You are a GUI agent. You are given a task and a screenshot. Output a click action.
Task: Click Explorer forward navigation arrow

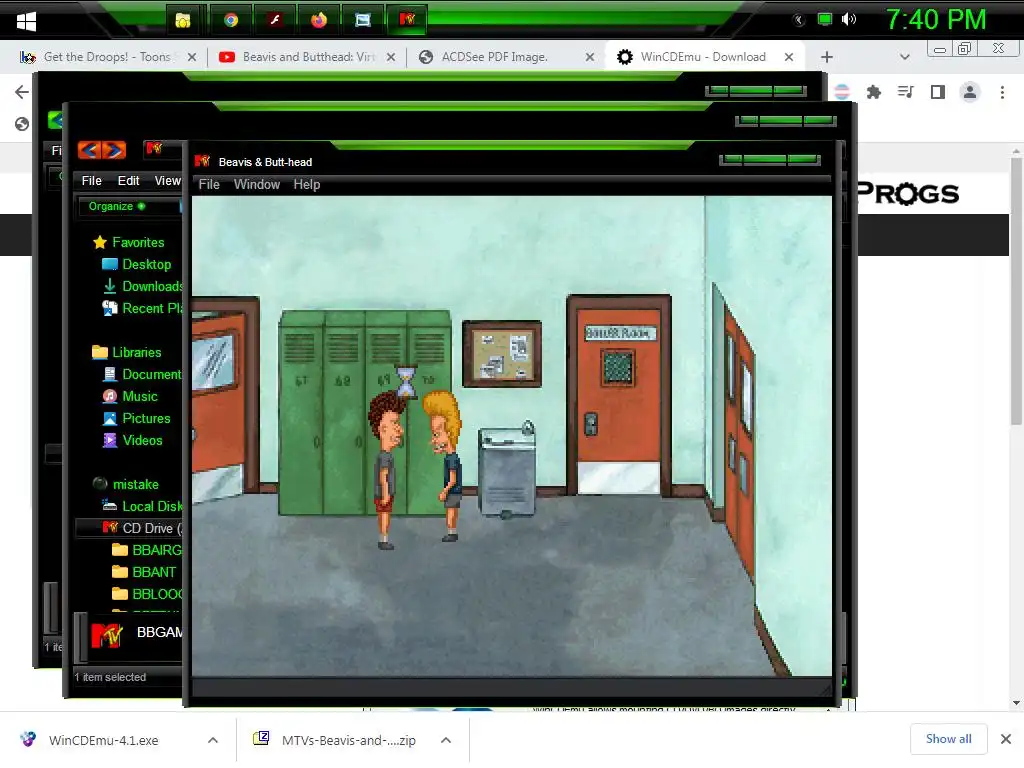click(x=114, y=151)
